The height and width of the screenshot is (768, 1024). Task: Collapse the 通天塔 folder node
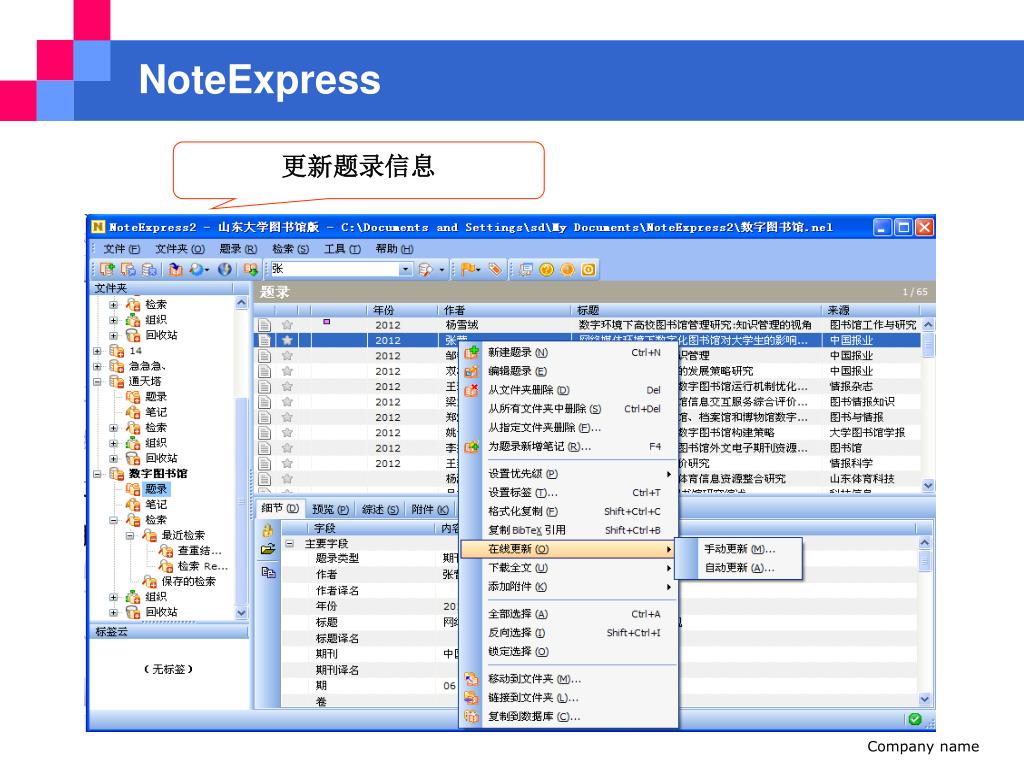click(x=97, y=381)
